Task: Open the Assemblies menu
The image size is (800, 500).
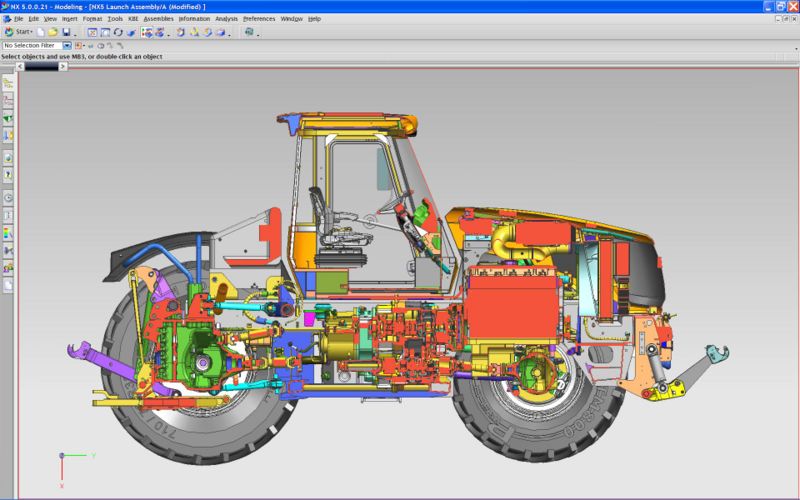Action: [157, 18]
